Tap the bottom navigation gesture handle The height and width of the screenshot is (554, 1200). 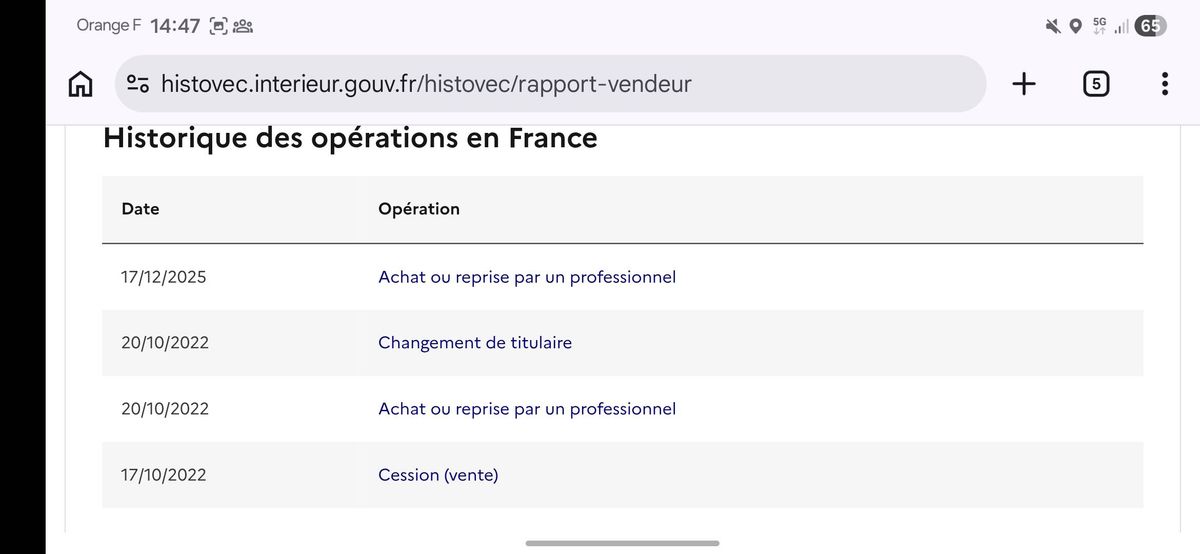pyautogui.click(x=622, y=543)
